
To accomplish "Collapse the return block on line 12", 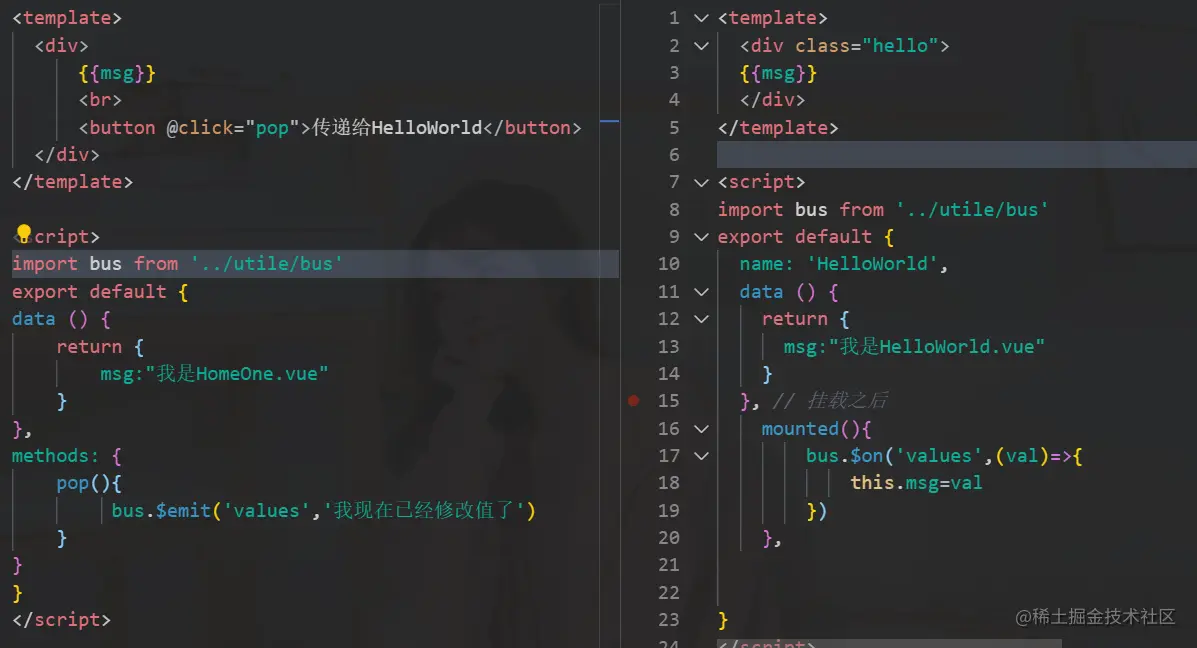I will (x=700, y=318).
